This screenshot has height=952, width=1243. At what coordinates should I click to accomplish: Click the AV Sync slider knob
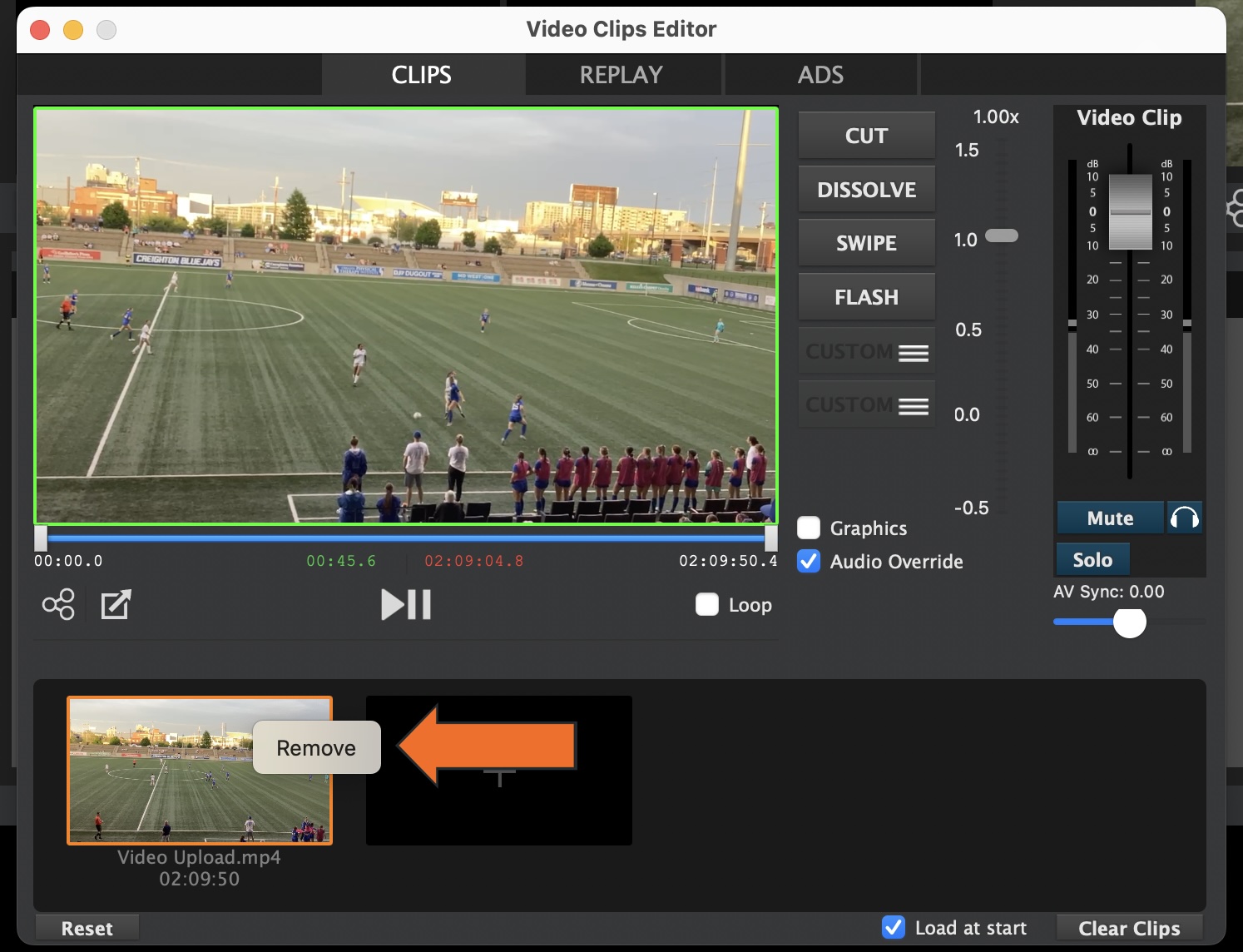pyautogui.click(x=1129, y=622)
